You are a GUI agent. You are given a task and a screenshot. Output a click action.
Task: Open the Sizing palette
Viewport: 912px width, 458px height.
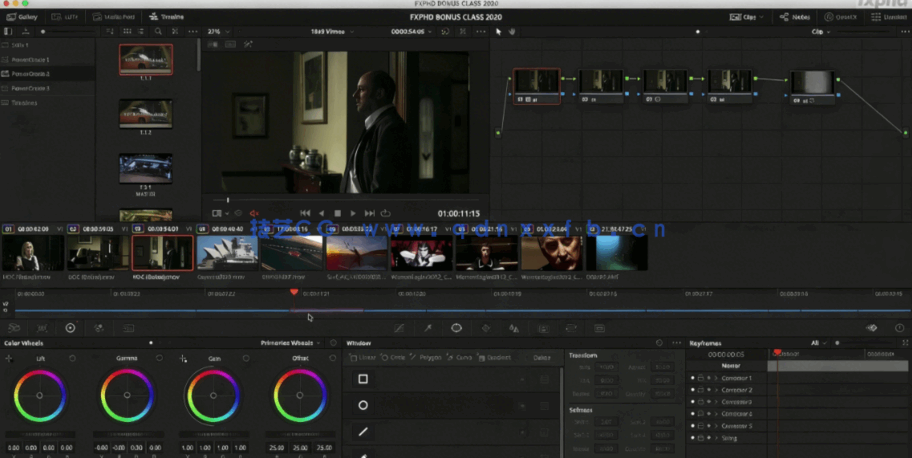(571, 328)
